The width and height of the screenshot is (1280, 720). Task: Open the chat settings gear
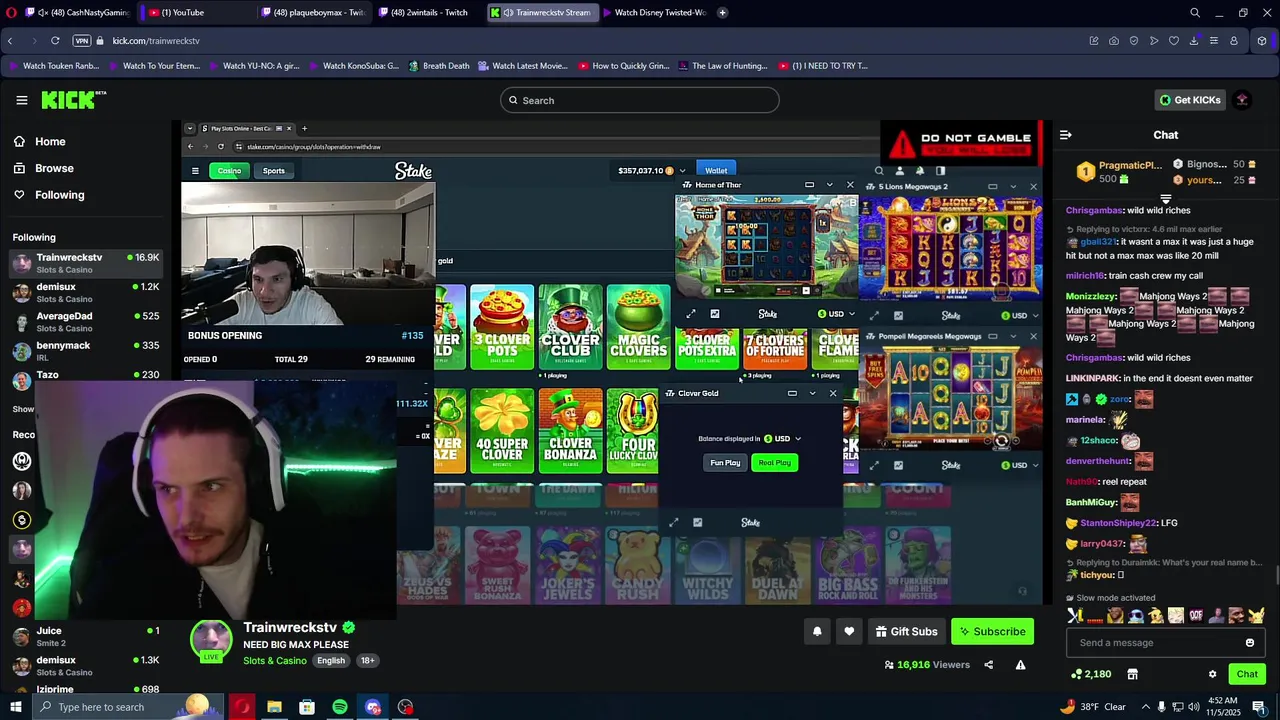tap(1212, 674)
